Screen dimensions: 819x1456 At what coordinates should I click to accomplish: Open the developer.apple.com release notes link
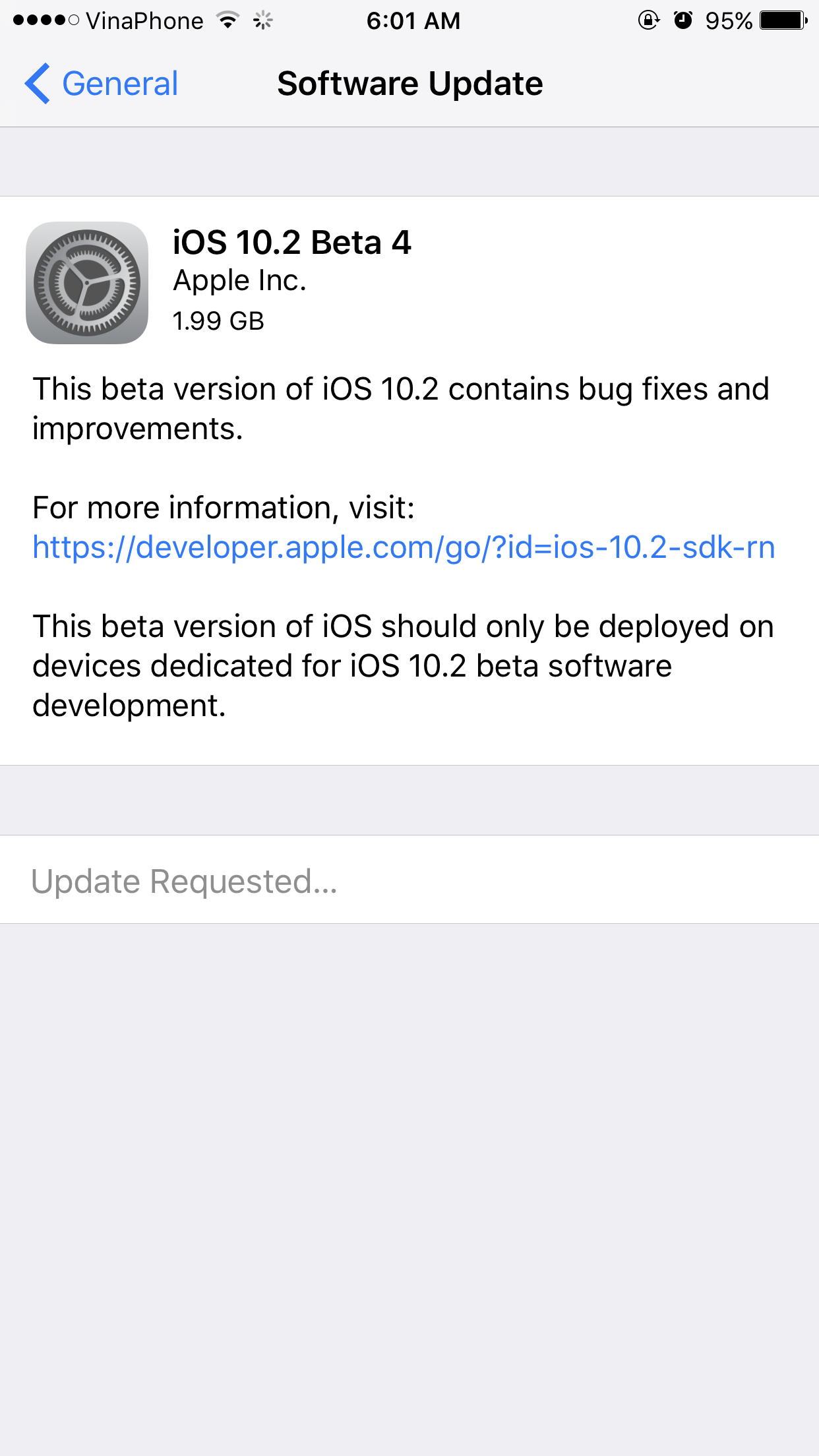point(404,547)
